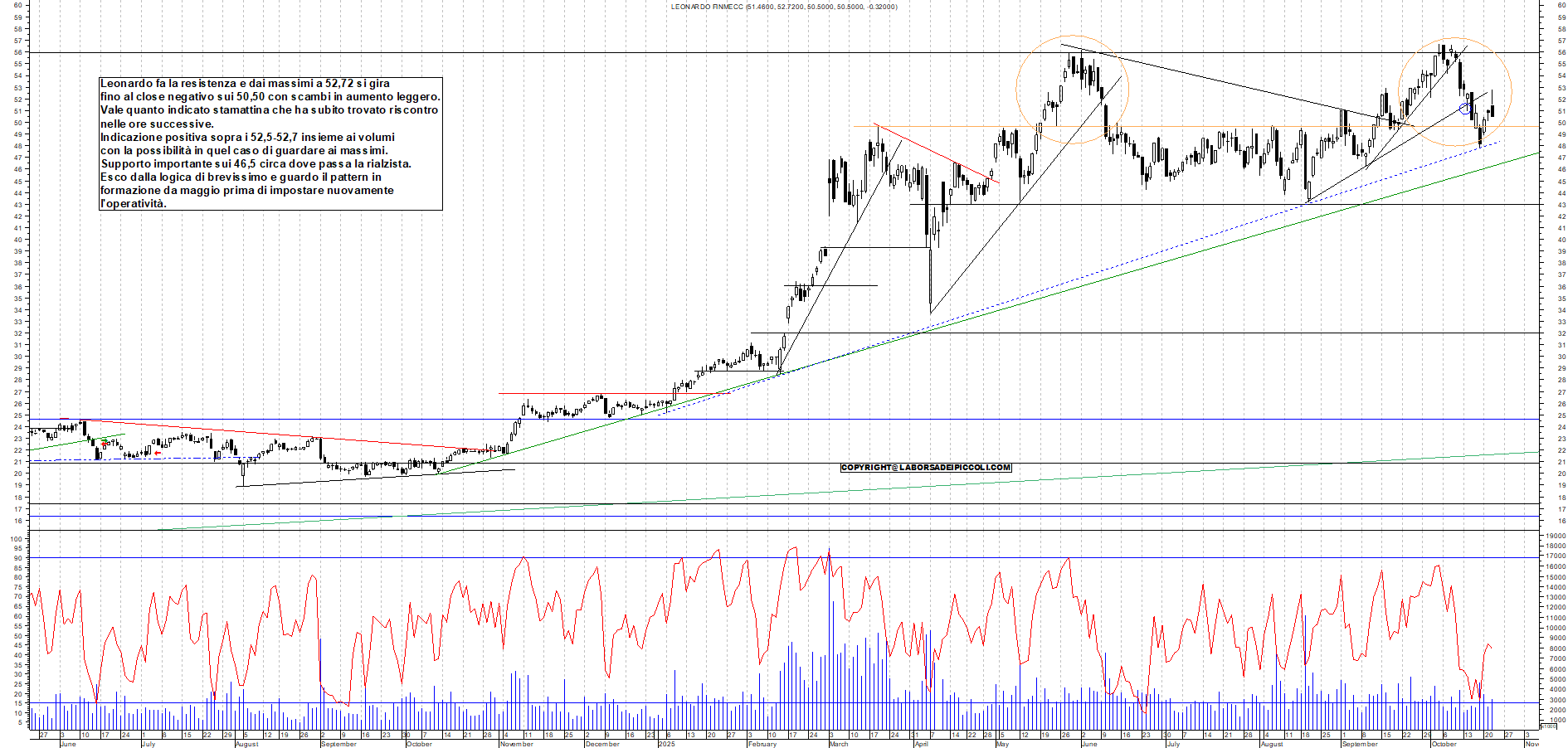Viewport: 1568px width, 748px height.
Task: Click the lone red arrow marker in July 2024
Action: [x=158, y=454]
